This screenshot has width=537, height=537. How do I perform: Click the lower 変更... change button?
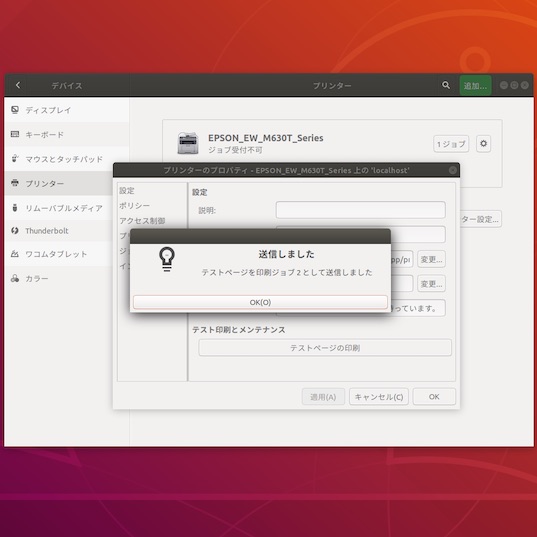pyautogui.click(x=431, y=284)
